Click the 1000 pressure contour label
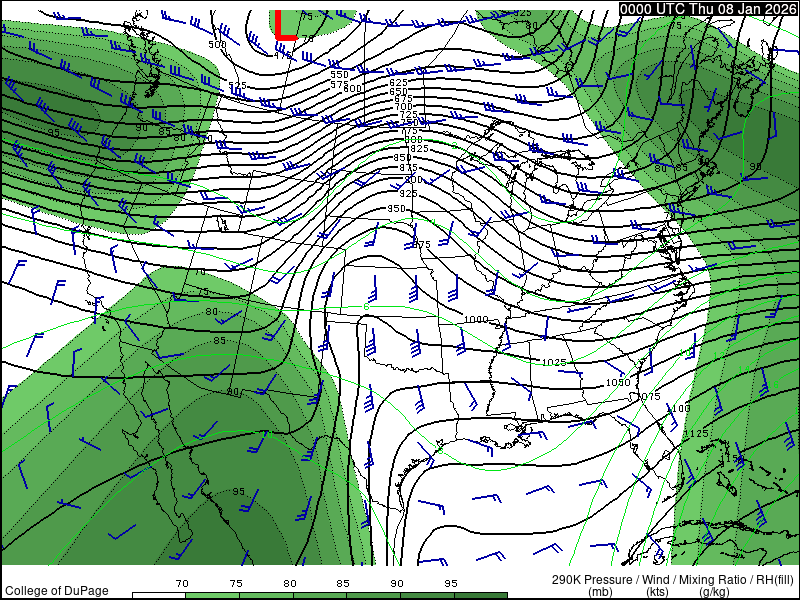 click(476, 319)
